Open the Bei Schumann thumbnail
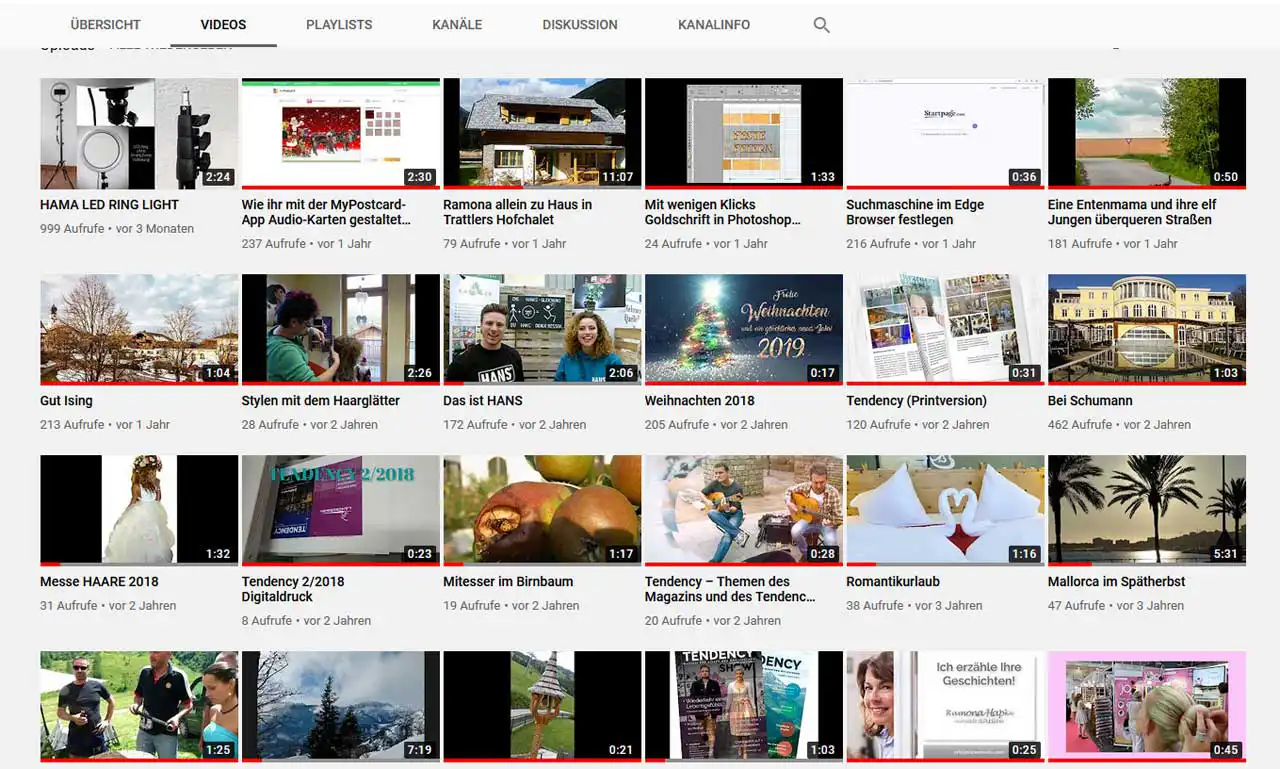Image resolution: width=1280 pixels, height=769 pixels. (x=1147, y=330)
